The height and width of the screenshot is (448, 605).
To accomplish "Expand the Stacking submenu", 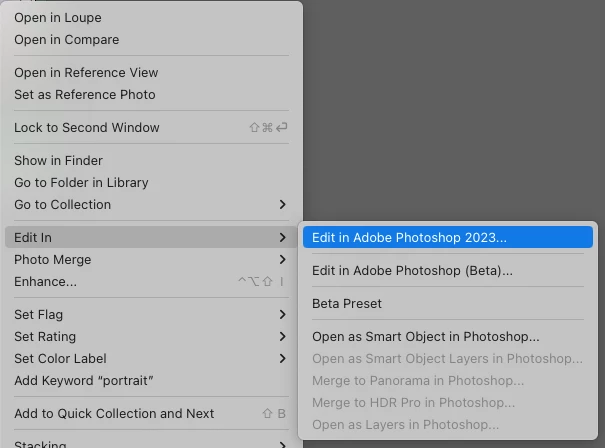I will click(x=151, y=443).
